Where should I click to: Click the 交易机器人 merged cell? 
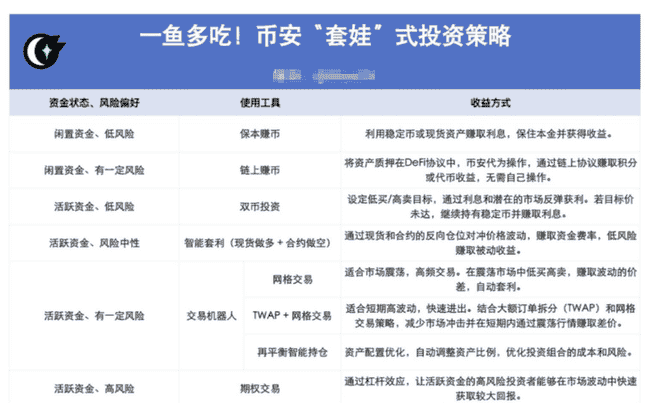[211, 316]
